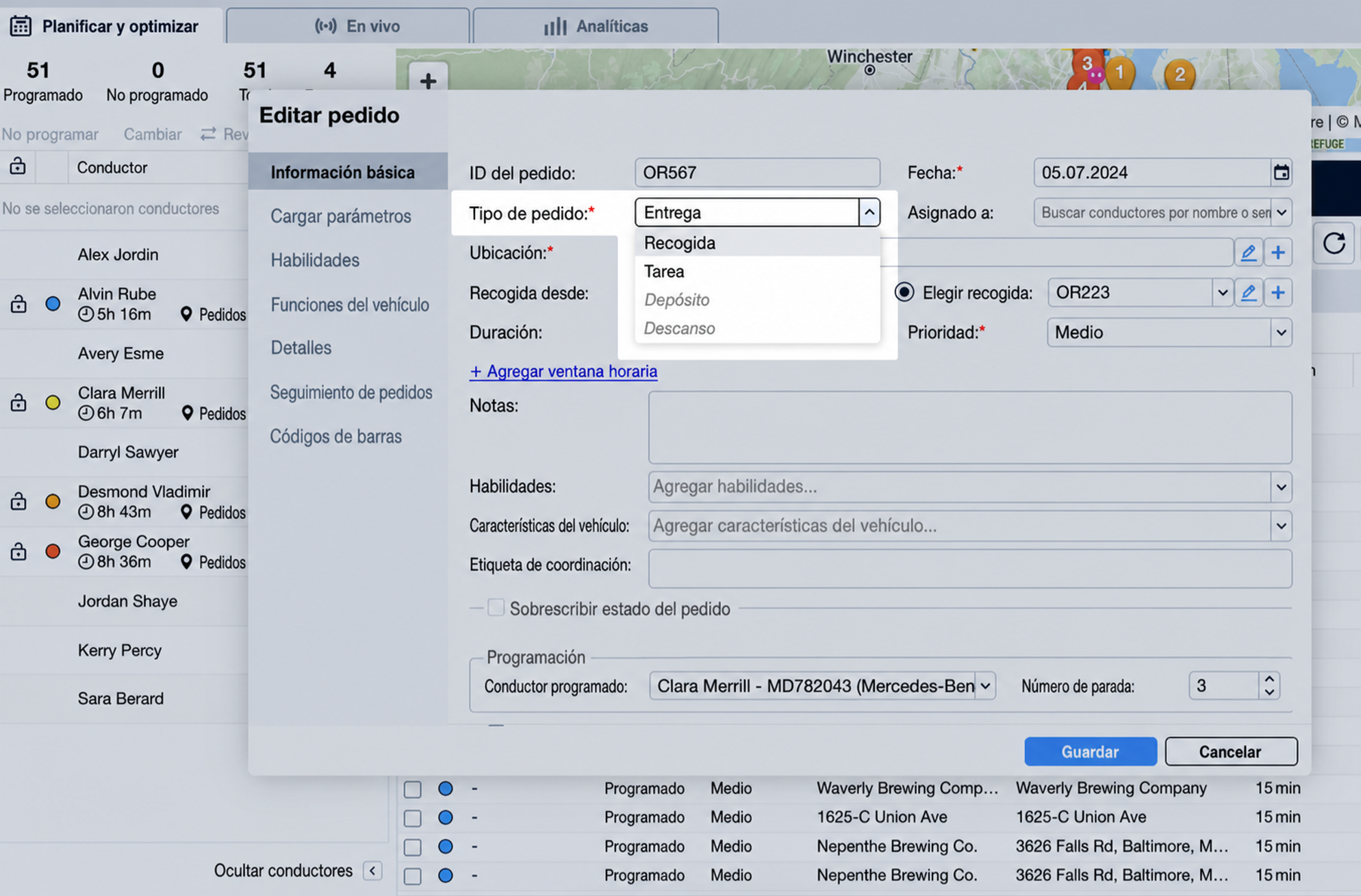Toggle the lock icon for George Cooper
Image resolution: width=1361 pixels, height=896 pixels.
tap(18, 551)
